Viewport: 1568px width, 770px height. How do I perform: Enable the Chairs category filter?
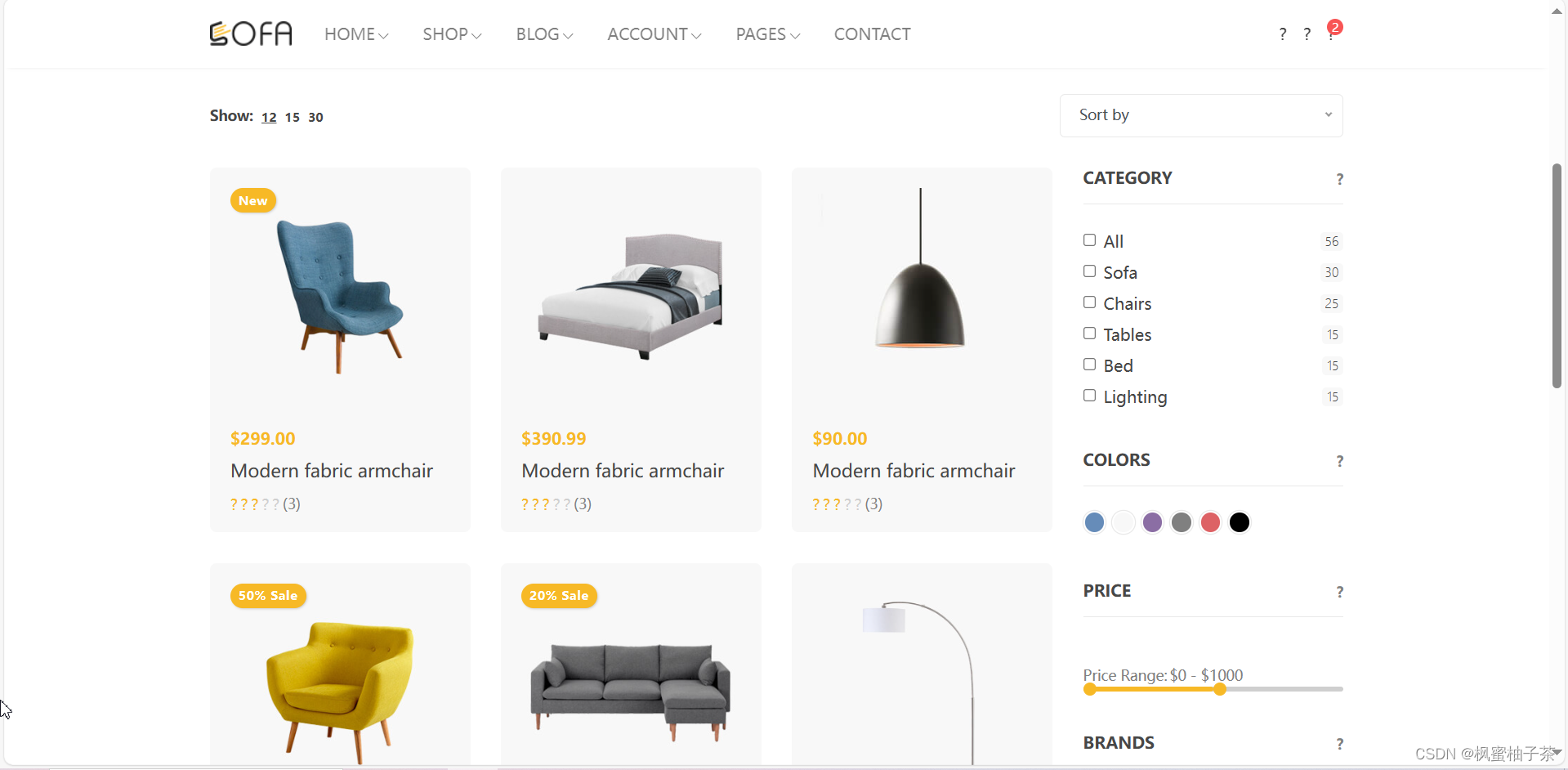(x=1089, y=302)
